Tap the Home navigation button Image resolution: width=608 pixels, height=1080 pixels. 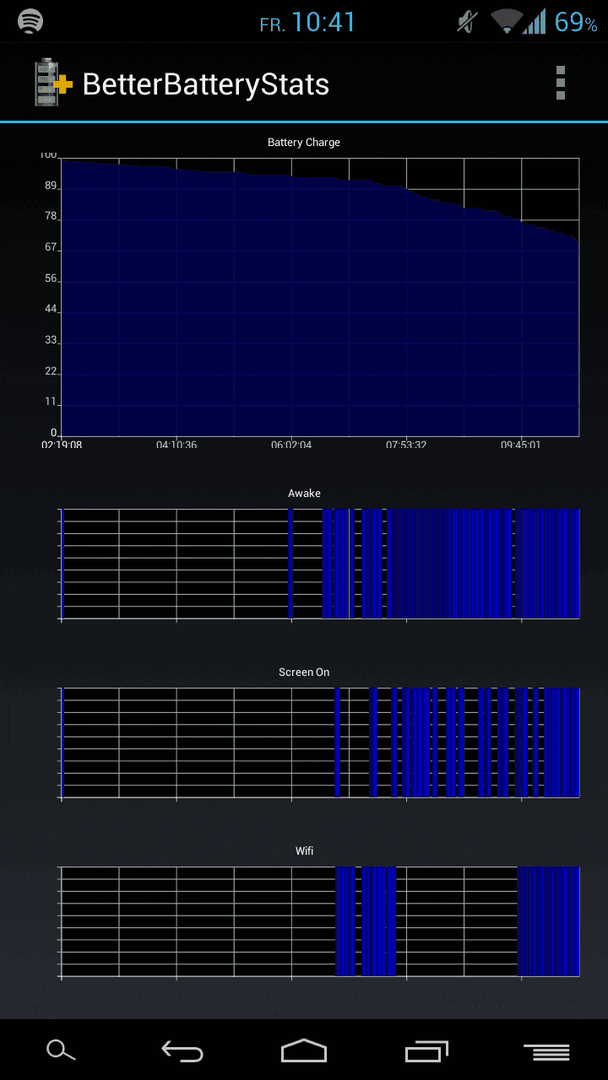304,1051
